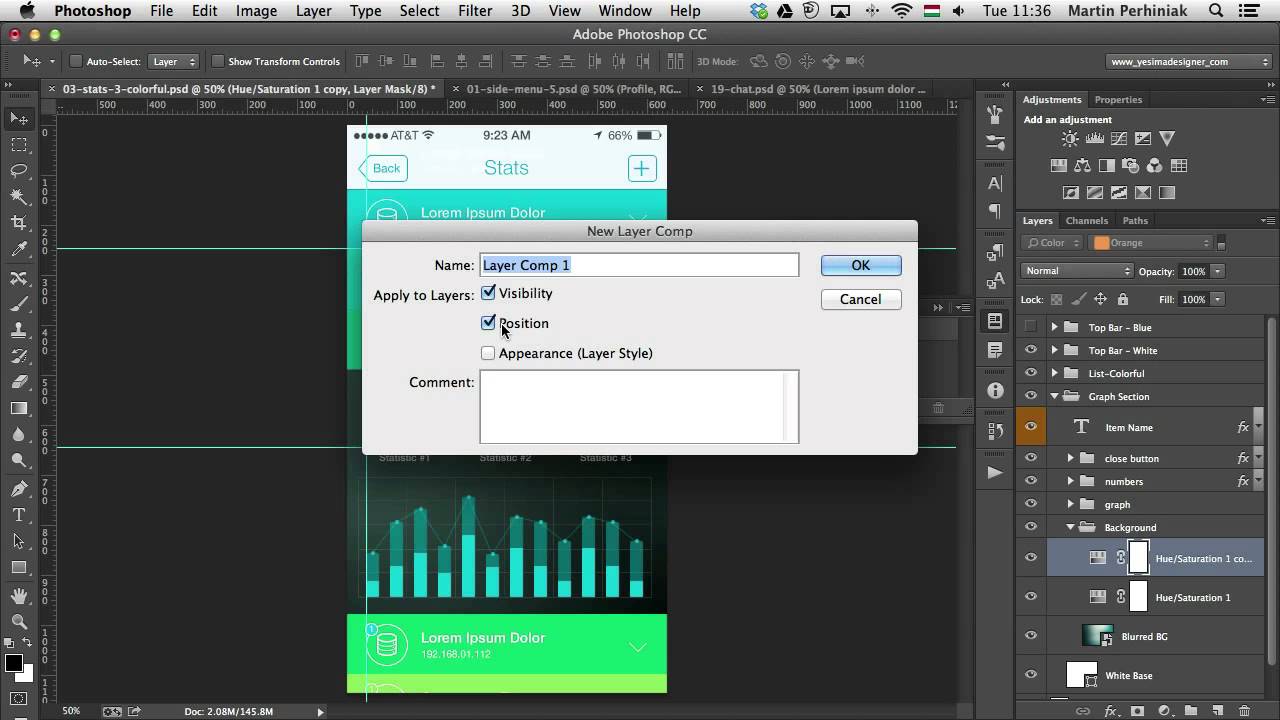Select the Eraser tool
The height and width of the screenshot is (720, 1280).
tap(19, 382)
